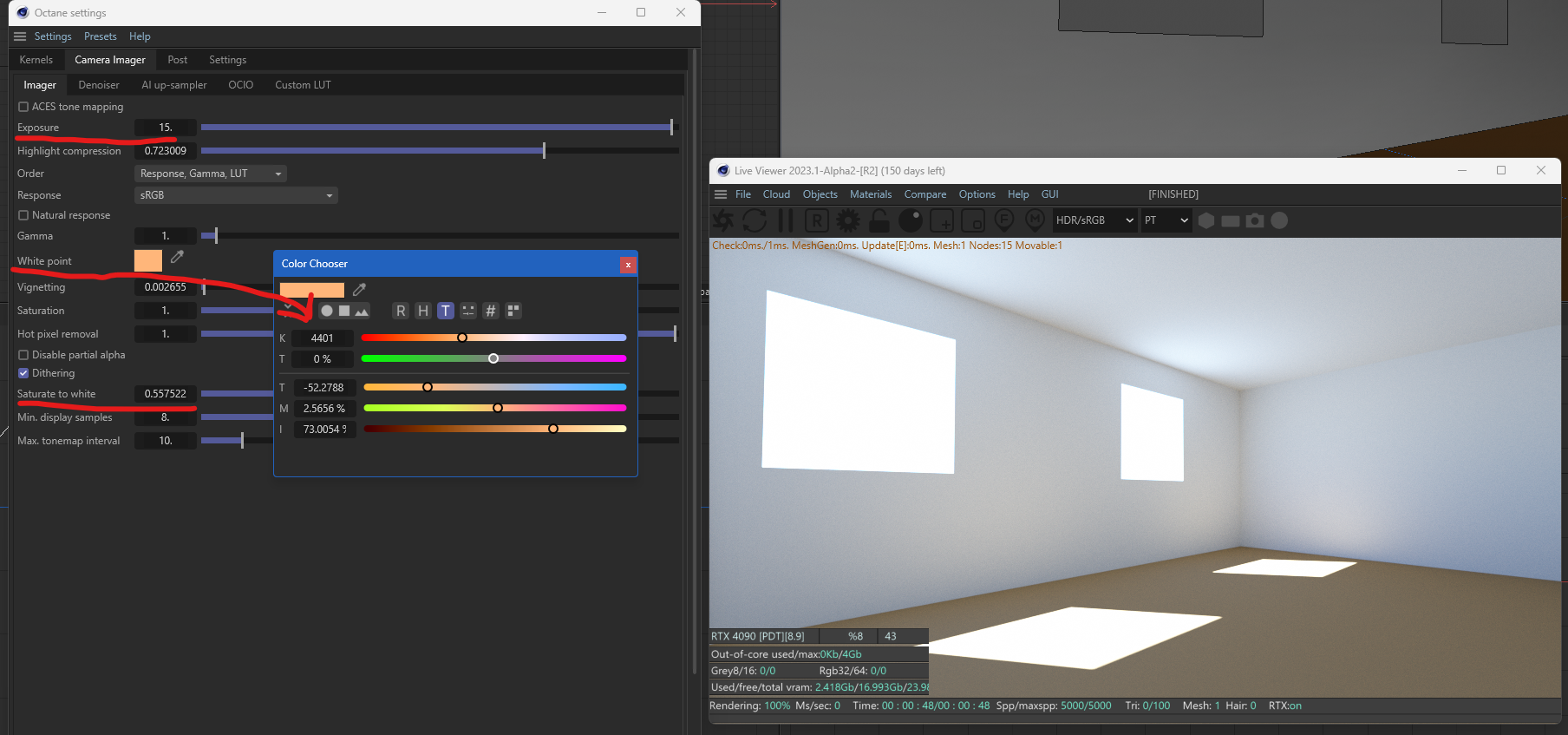
Task: Open the Objects menu in Live Viewer
Action: tap(820, 194)
